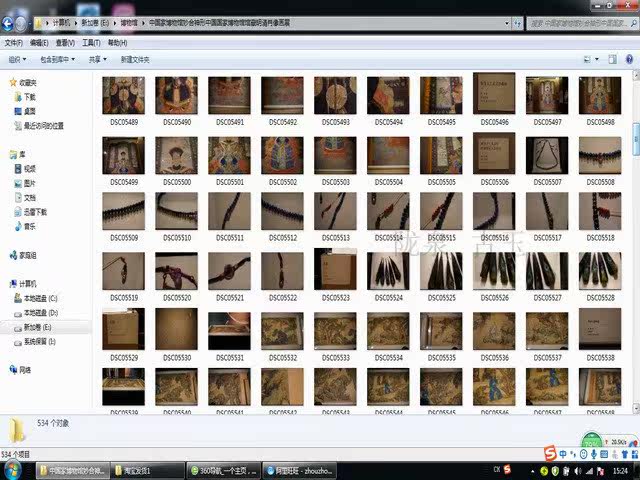Toggle the preview pane icon

pyautogui.click(x=612, y=60)
